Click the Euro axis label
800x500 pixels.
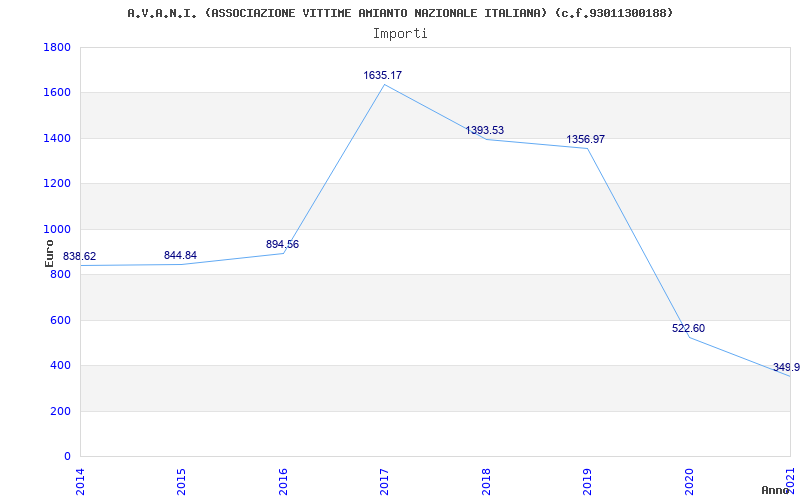49,253
